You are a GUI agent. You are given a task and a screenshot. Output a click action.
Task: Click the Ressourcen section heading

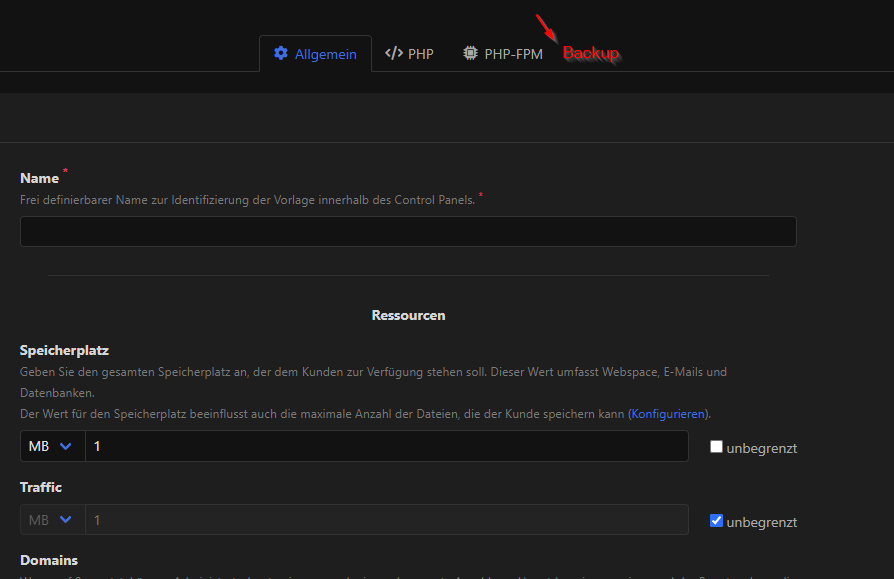pyautogui.click(x=408, y=315)
